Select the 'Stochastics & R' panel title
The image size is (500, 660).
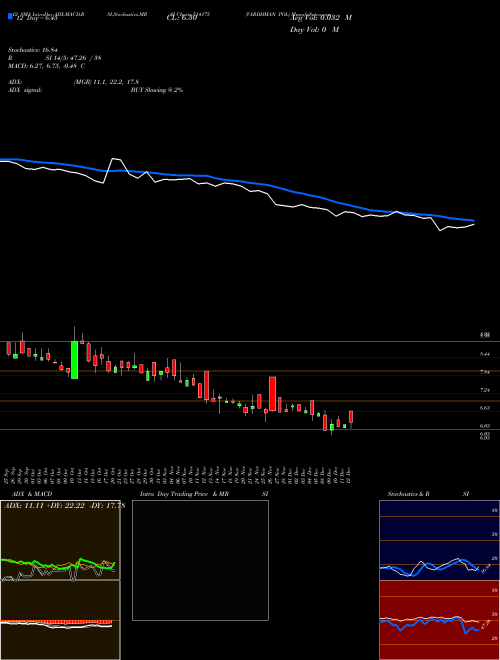pyautogui.click(x=408, y=494)
